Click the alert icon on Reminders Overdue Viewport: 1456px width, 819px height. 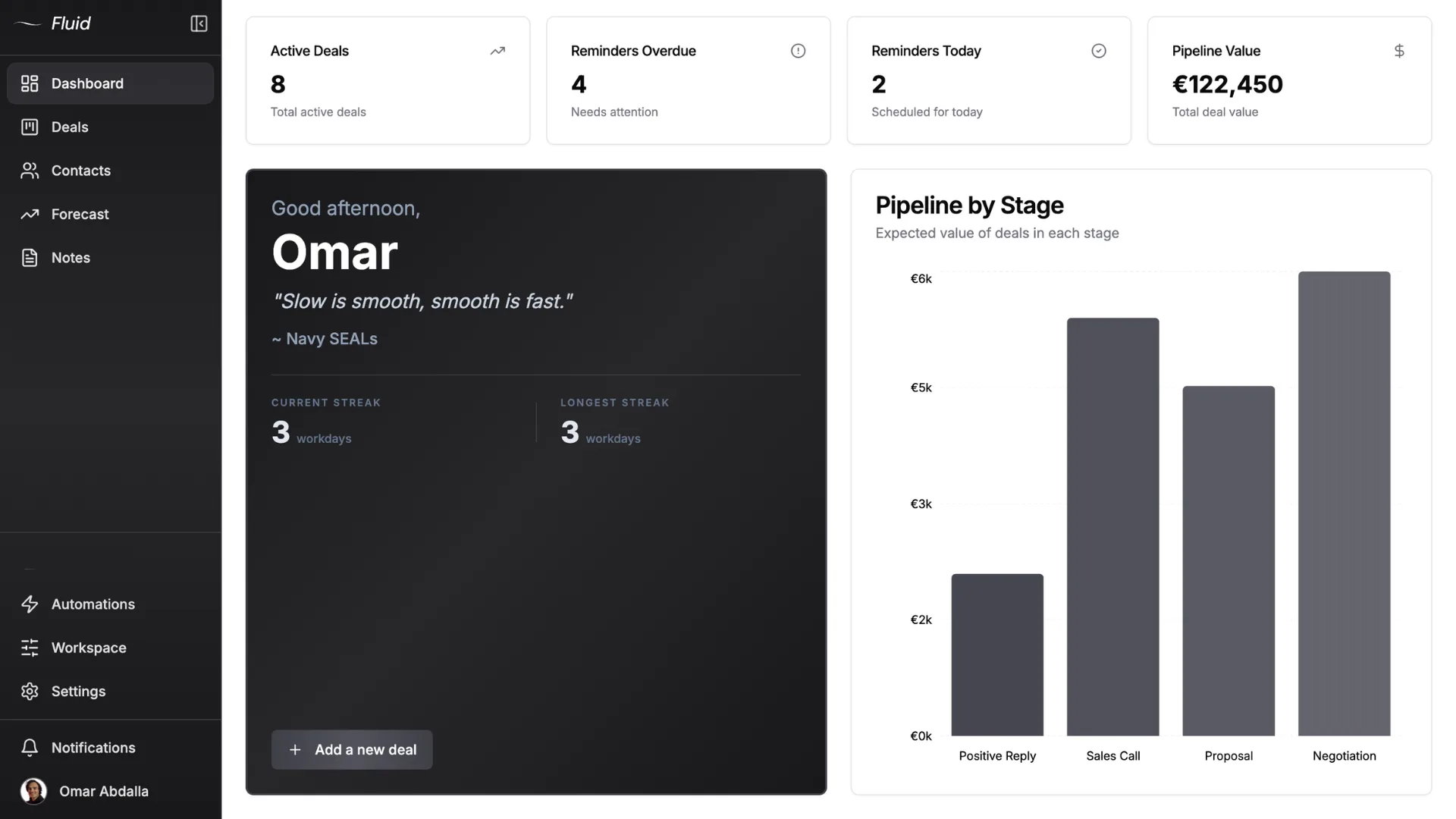(798, 51)
